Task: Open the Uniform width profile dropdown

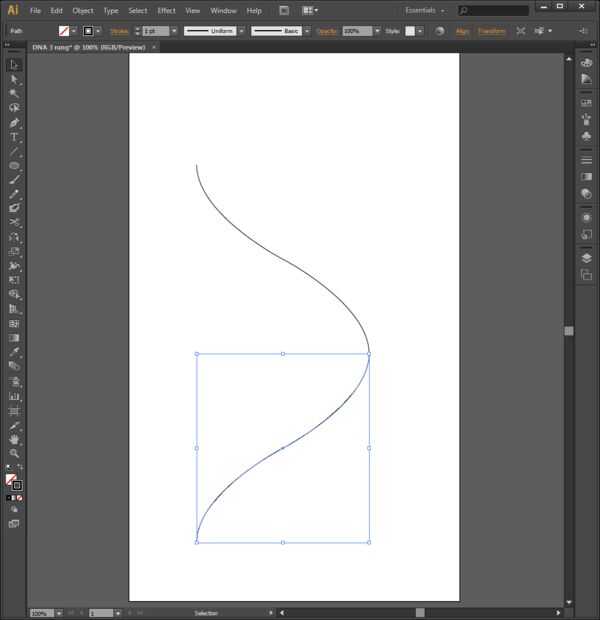Action: click(242, 31)
